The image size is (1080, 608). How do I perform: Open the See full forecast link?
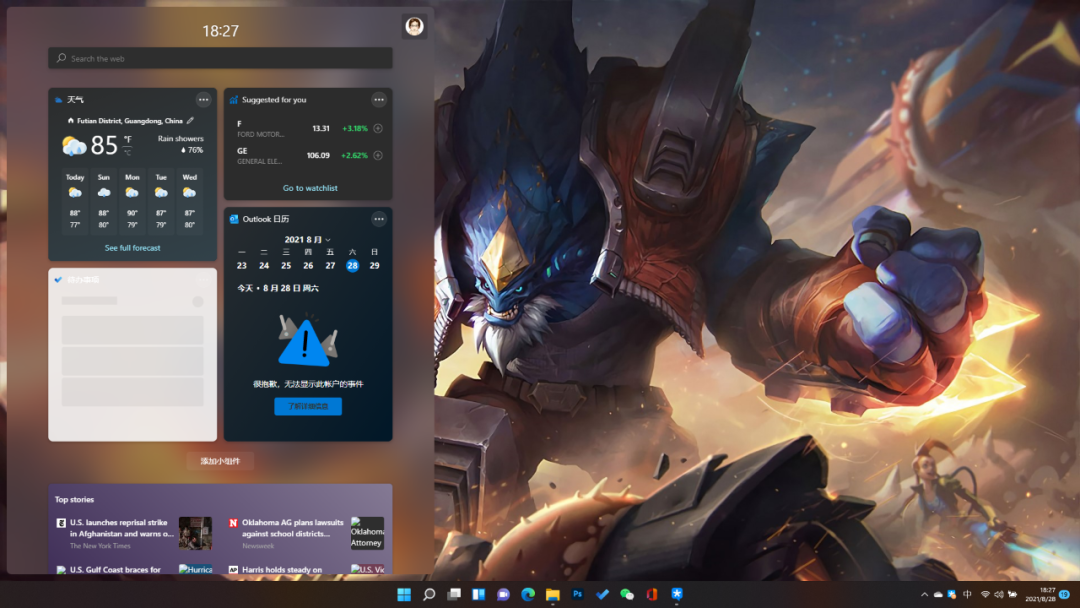tap(132, 248)
